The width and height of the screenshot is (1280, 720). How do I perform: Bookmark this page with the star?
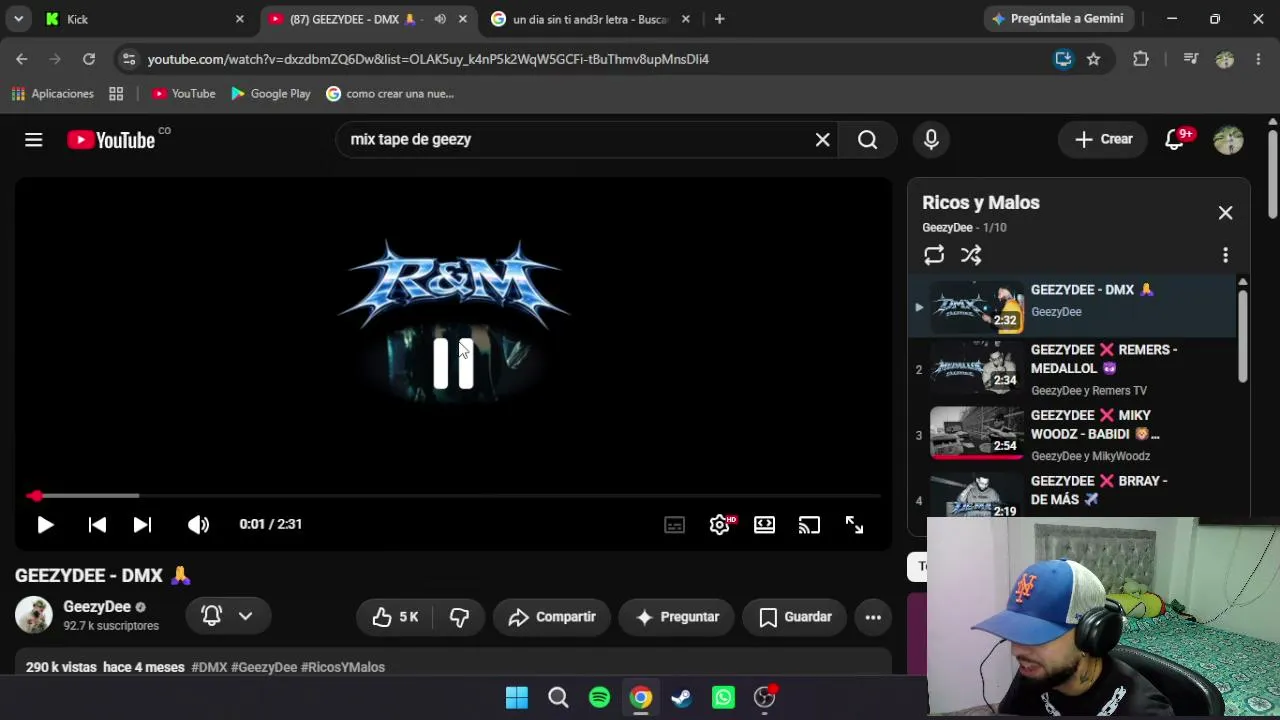click(x=1093, y=59)
